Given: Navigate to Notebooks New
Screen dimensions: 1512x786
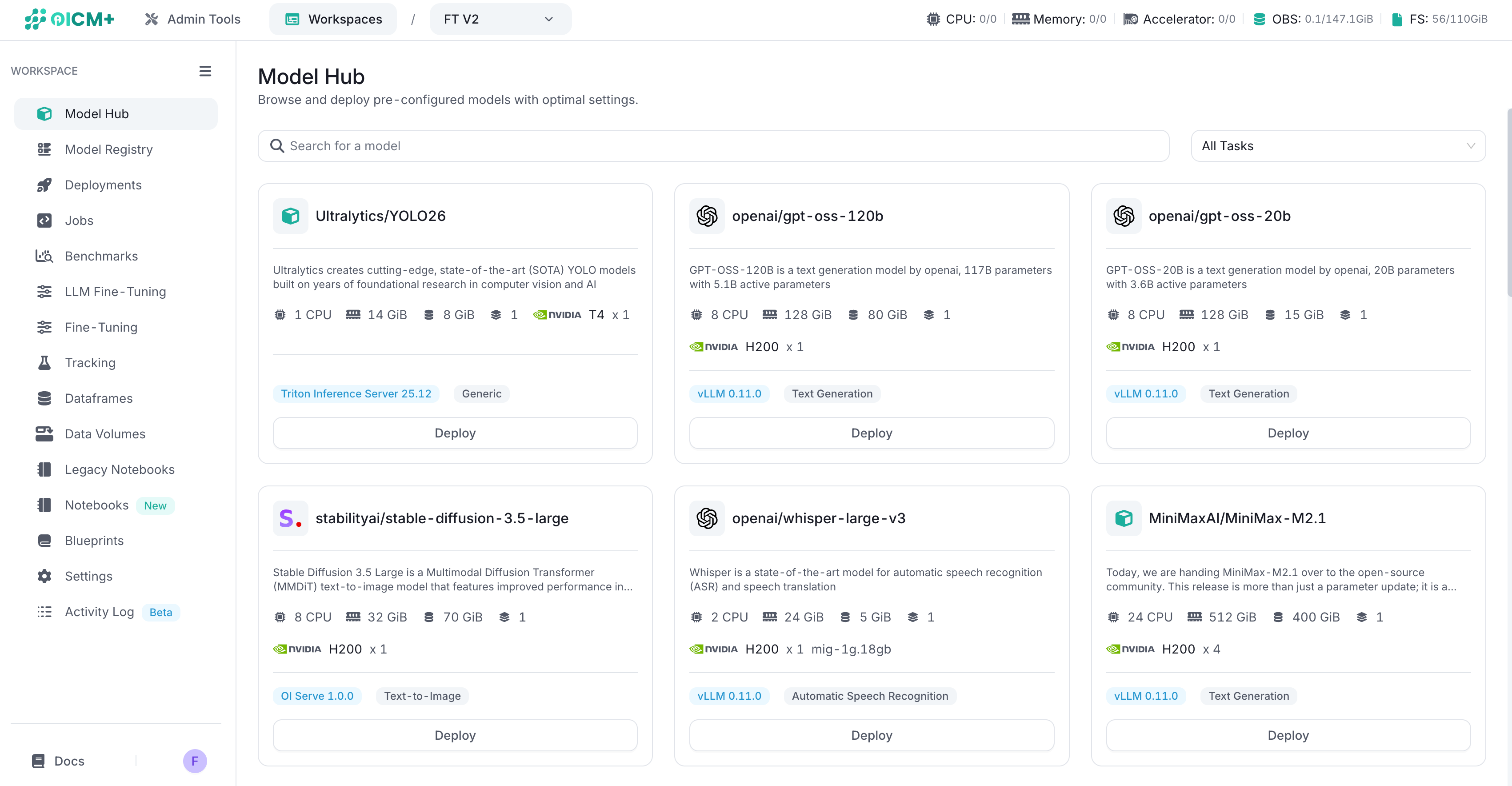Looking at the screenshot, I should click(116, 505).
